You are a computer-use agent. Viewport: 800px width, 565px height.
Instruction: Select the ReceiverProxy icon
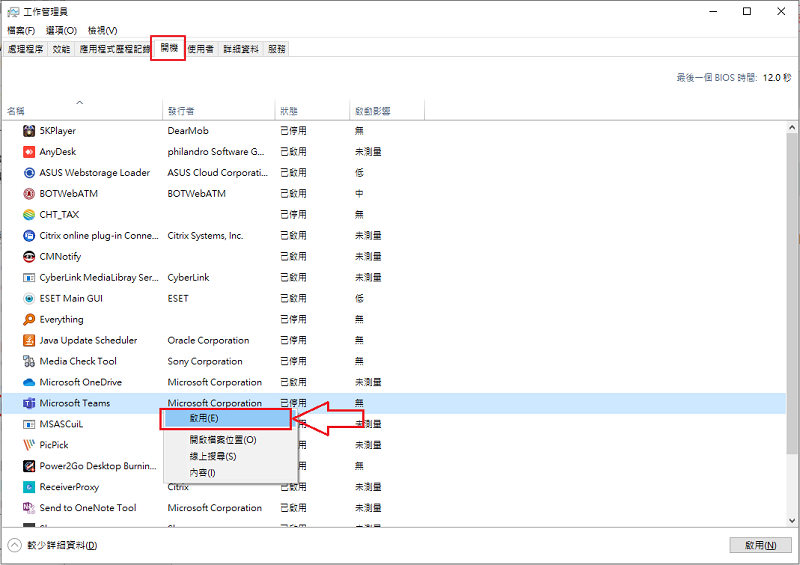point(29,487)
